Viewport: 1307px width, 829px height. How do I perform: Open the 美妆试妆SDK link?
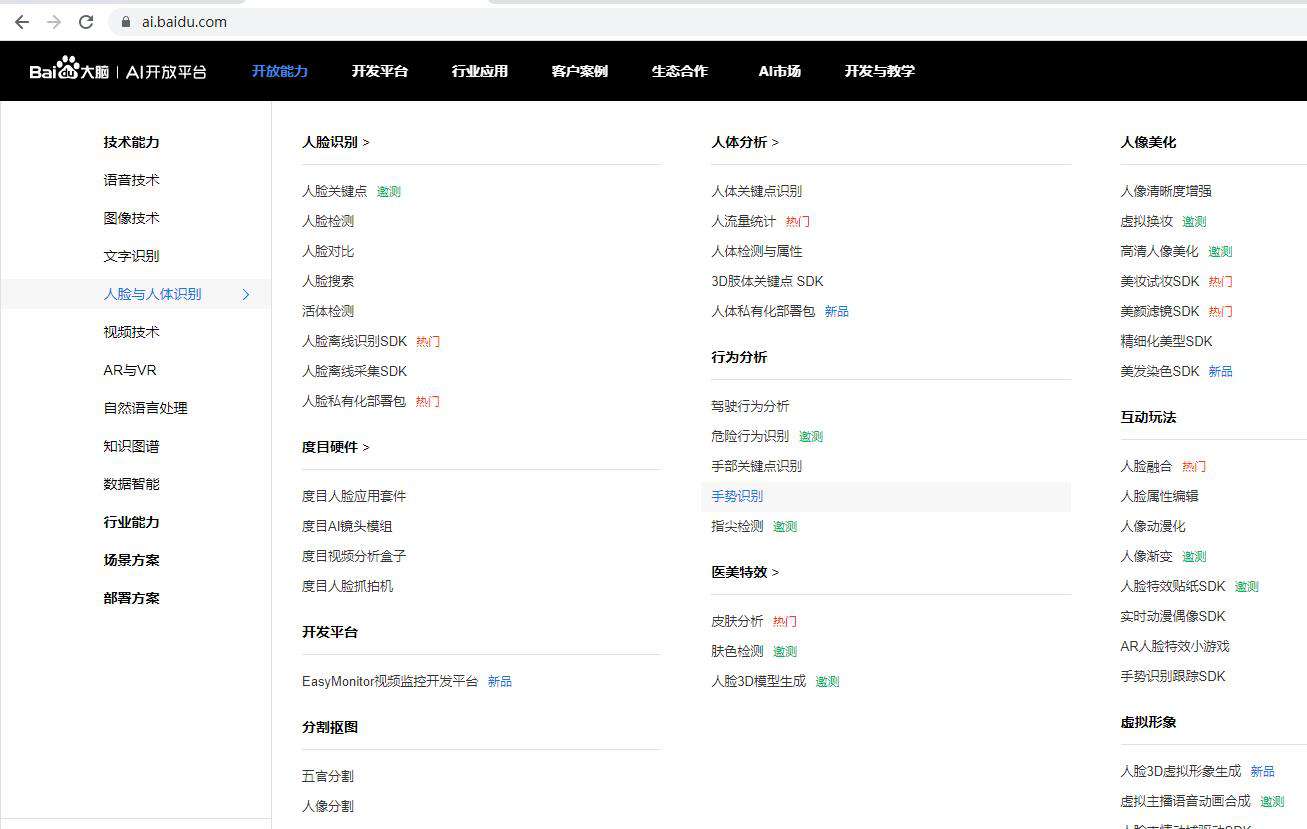[x=1160, y=281]
